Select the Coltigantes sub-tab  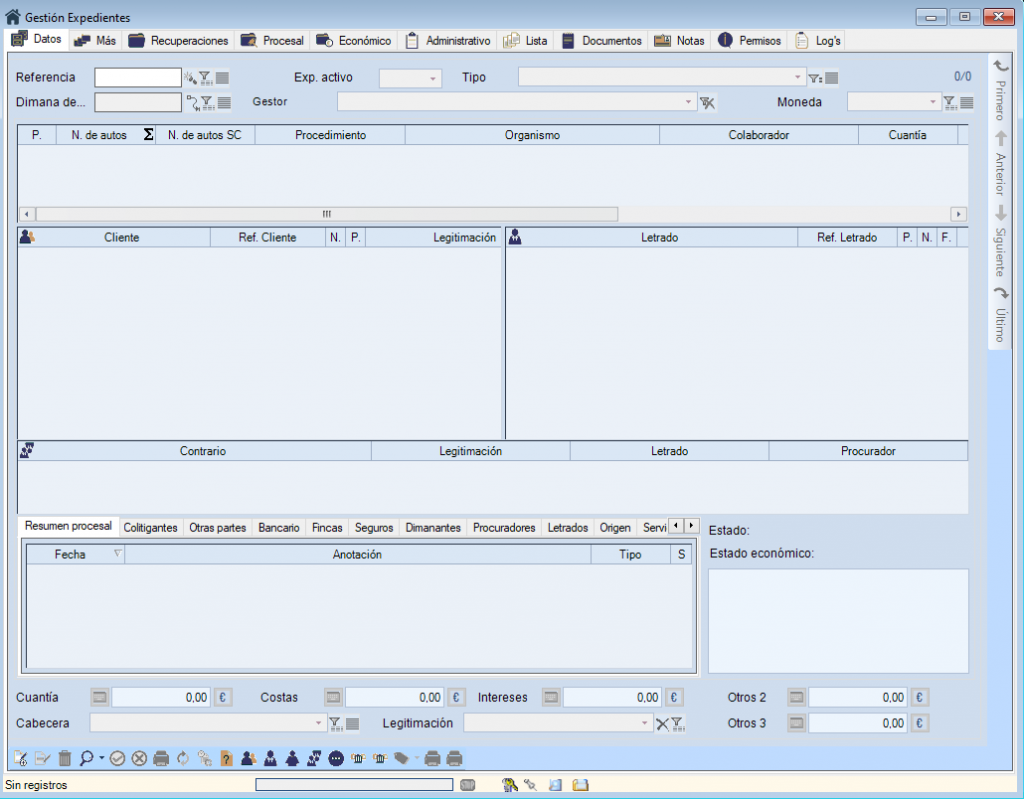[150, 527]
